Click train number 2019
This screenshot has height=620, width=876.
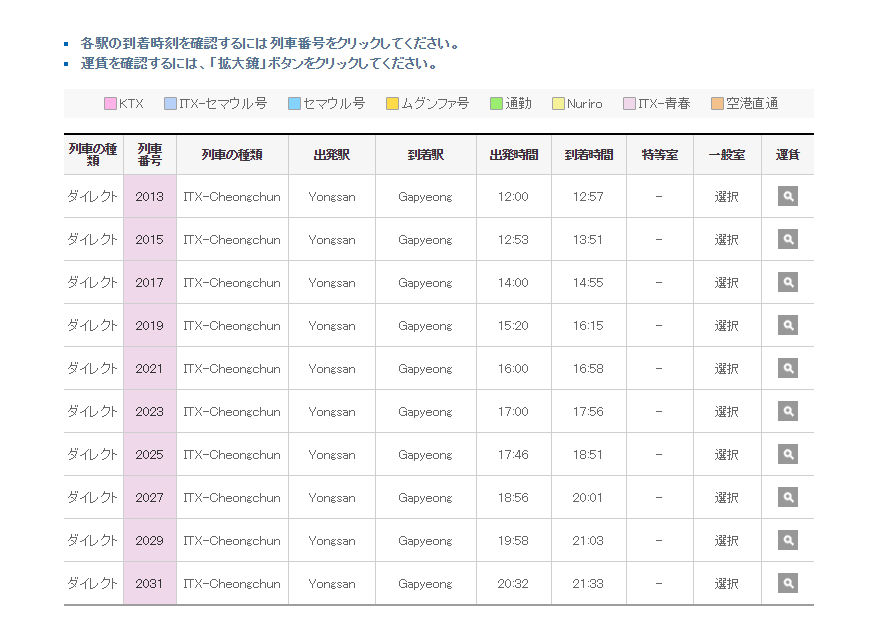pos(150,325)
